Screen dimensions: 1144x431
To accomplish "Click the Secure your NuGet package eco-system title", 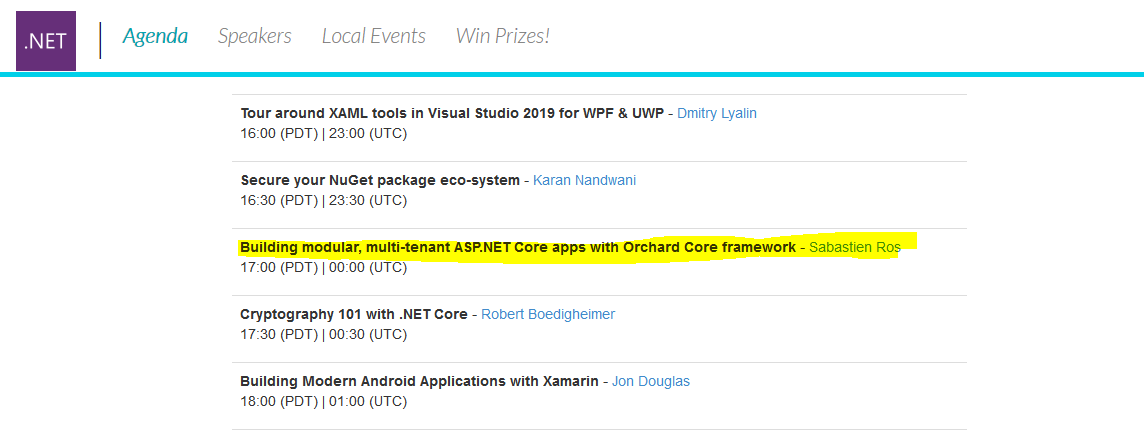I will (379, 180).
